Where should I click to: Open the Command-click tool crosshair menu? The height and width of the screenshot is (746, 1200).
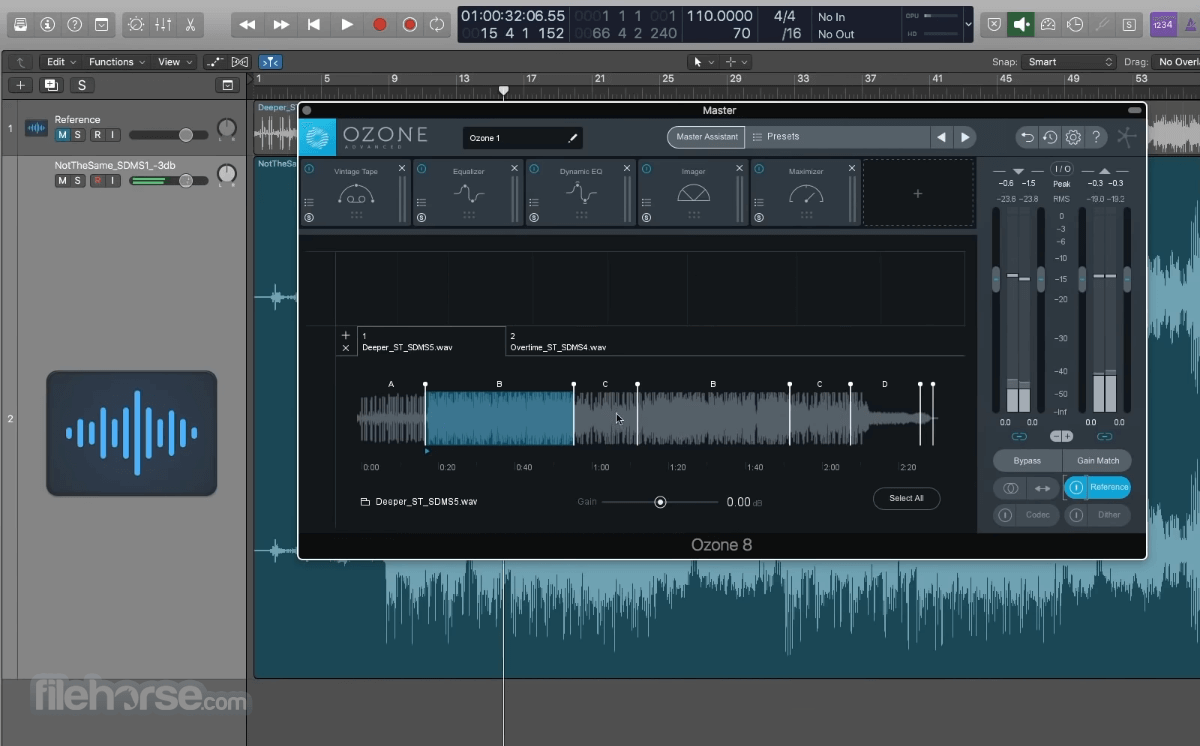tap(735, 62)
